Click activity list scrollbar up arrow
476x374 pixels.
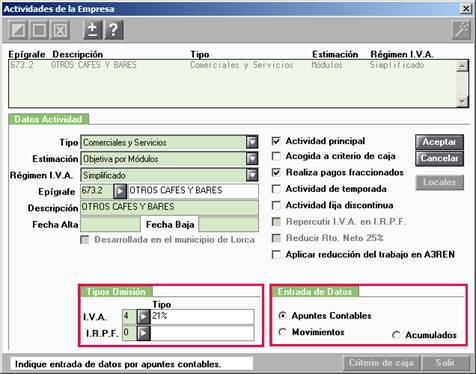coord(462,66)
